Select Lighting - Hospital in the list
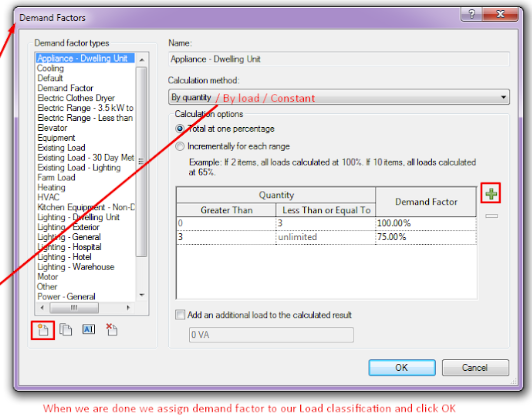Image resolution: width=532 pixels, height=419 pixels. pos(69,247)
